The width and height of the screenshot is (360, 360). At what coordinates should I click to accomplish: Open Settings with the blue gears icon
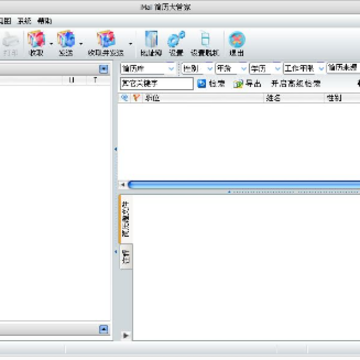pyautogui.click(x=176, y=40)
